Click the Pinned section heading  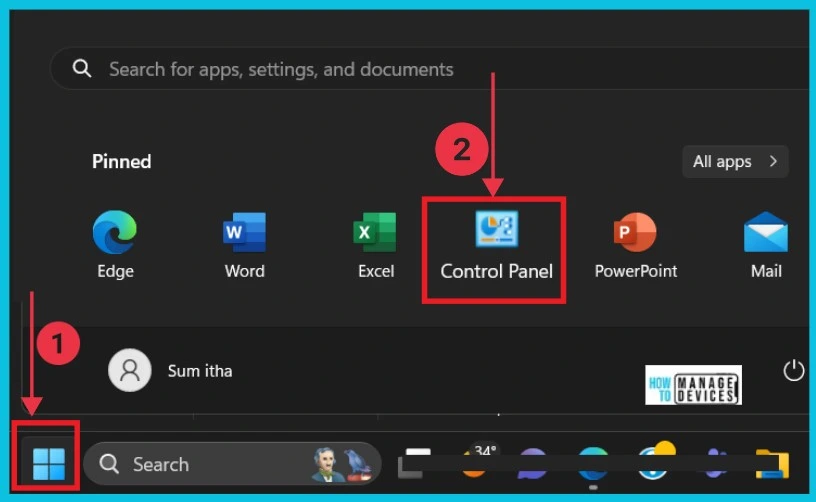pyautogui.click(x=121, y=161)
